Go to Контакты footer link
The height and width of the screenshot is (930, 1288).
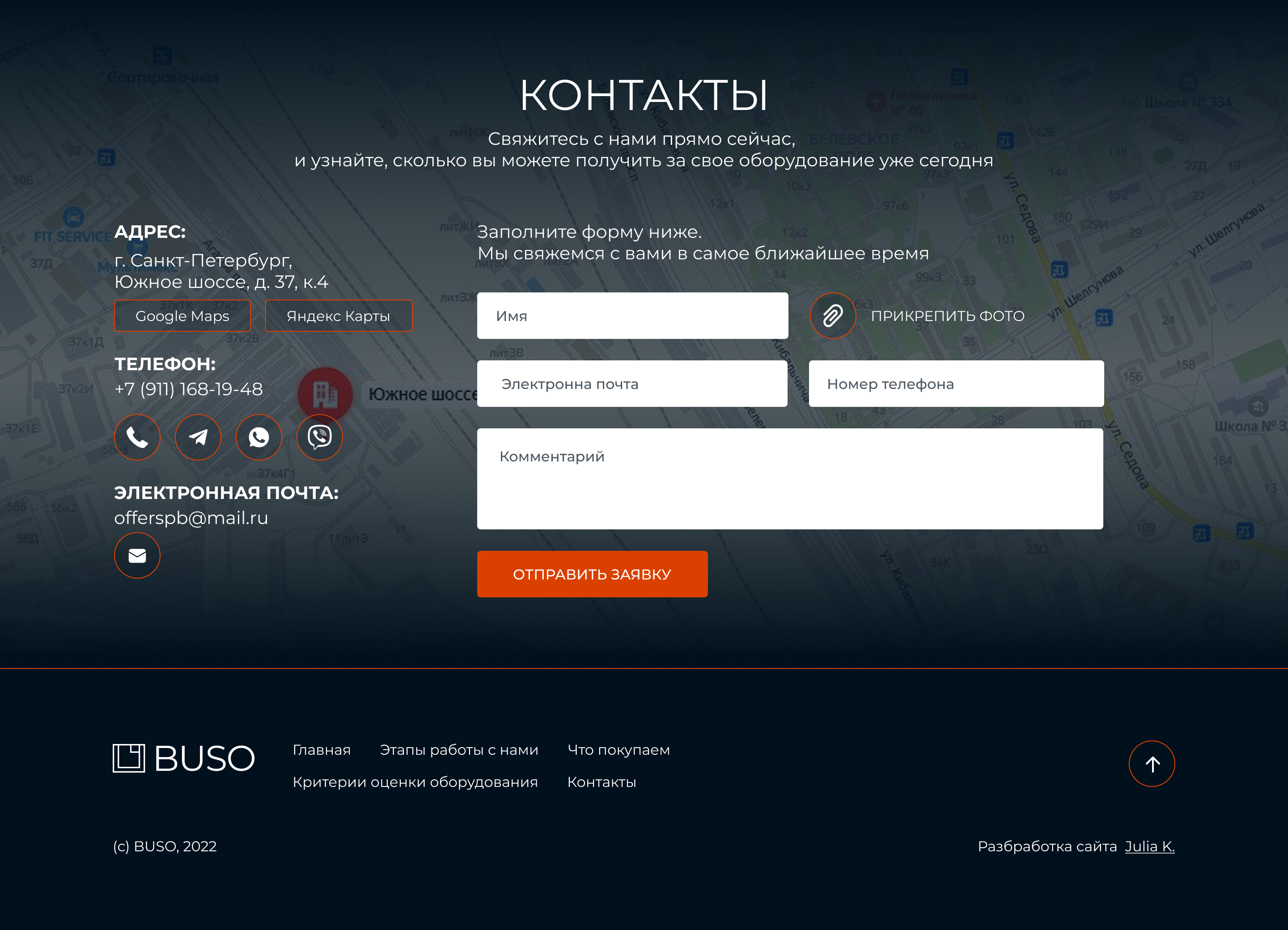coord(602,782)
